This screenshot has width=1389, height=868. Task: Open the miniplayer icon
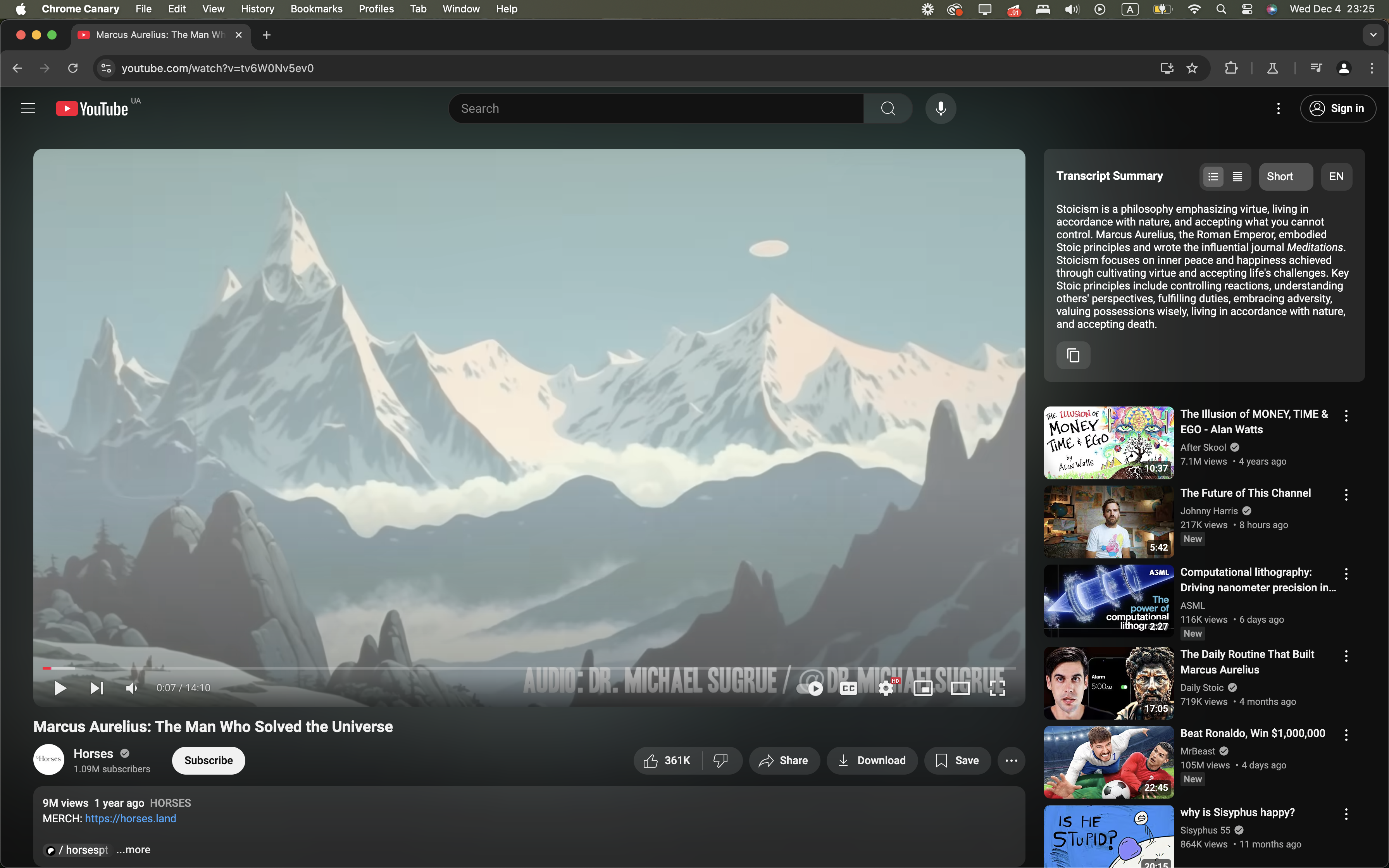click(922, 688)
